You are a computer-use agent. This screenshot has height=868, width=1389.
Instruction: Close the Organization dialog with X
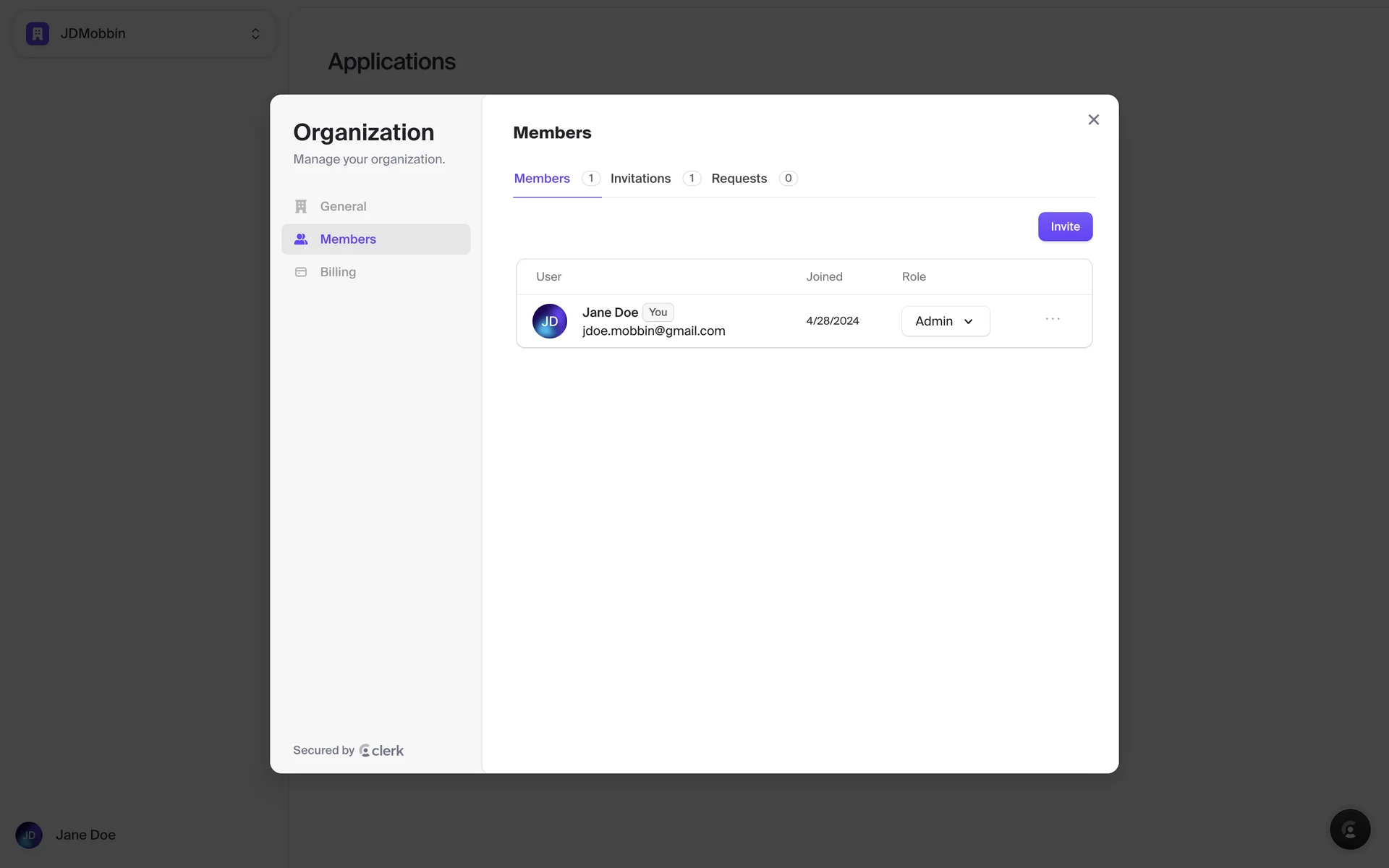tap(1093, 120)
